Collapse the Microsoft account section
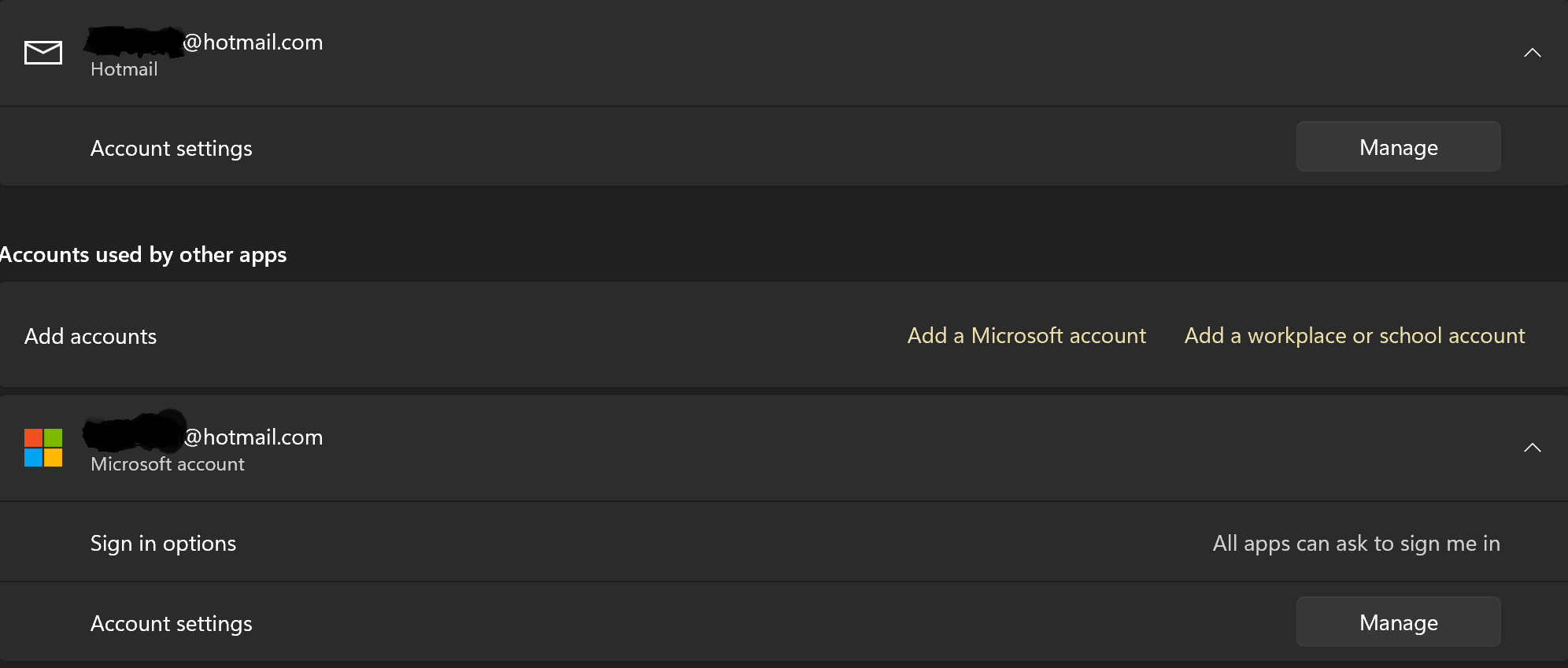1568x668 pixels. pyautogui.click(x=1532, y=448)
